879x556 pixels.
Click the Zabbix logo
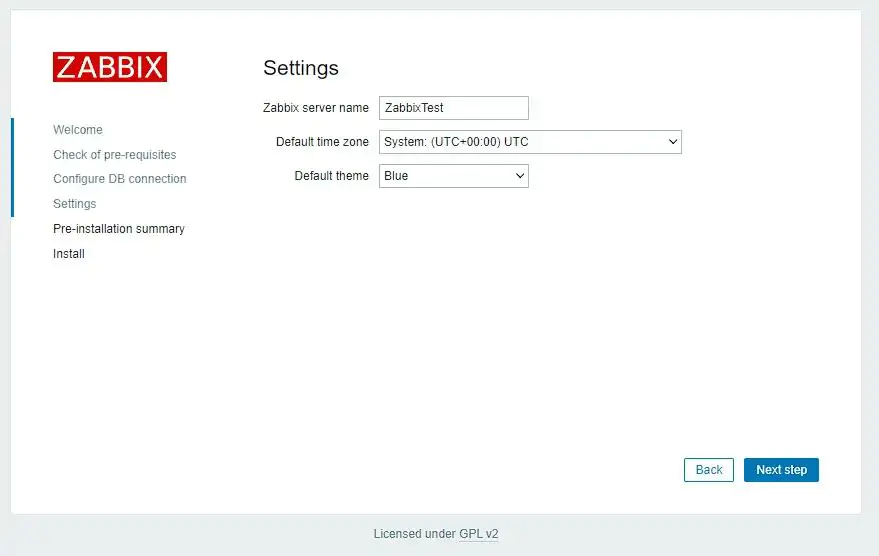coord(110,67)
